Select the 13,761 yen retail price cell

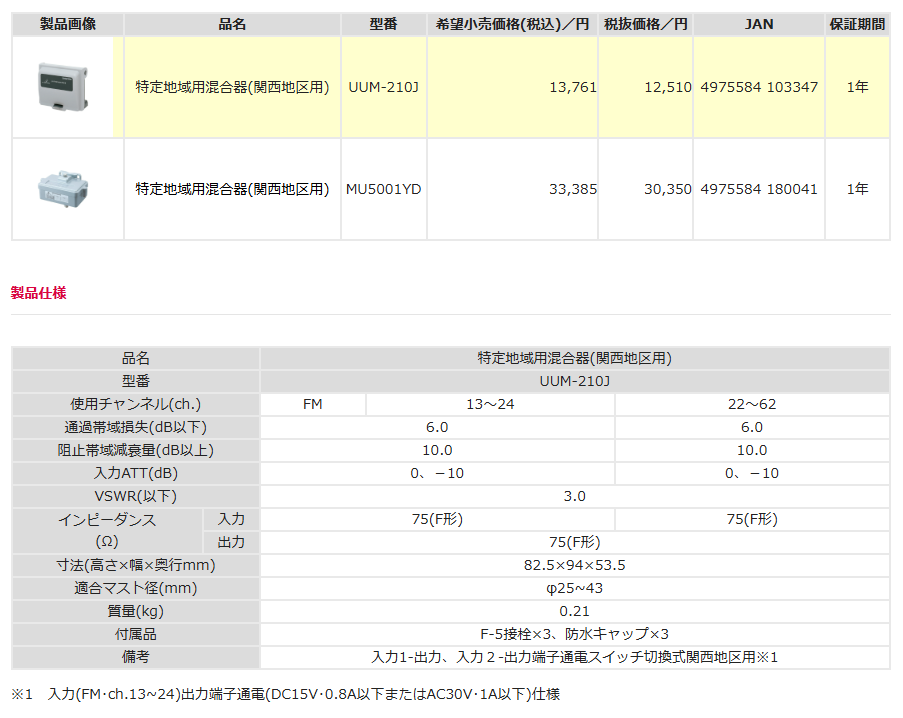pos(572,87)
